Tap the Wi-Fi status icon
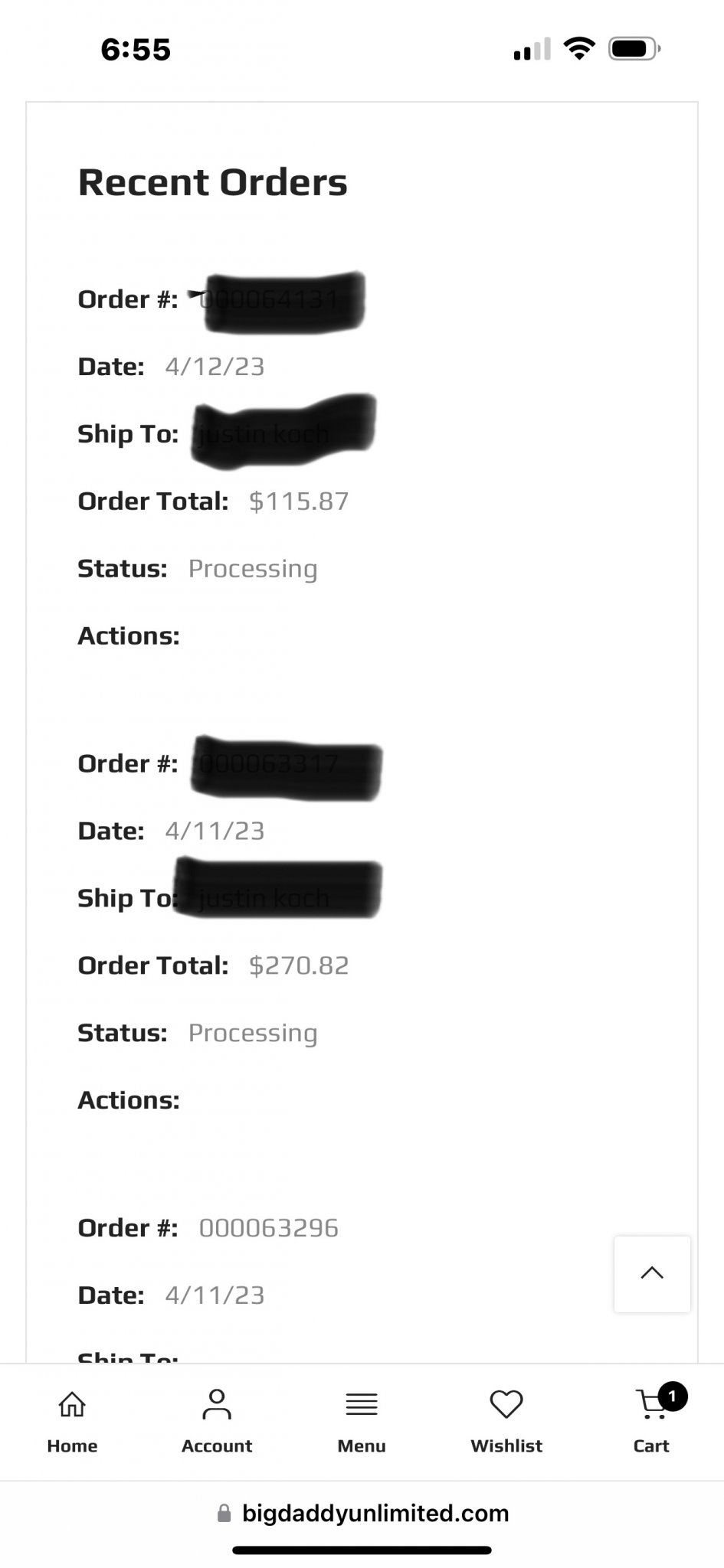 click(579, 49)
